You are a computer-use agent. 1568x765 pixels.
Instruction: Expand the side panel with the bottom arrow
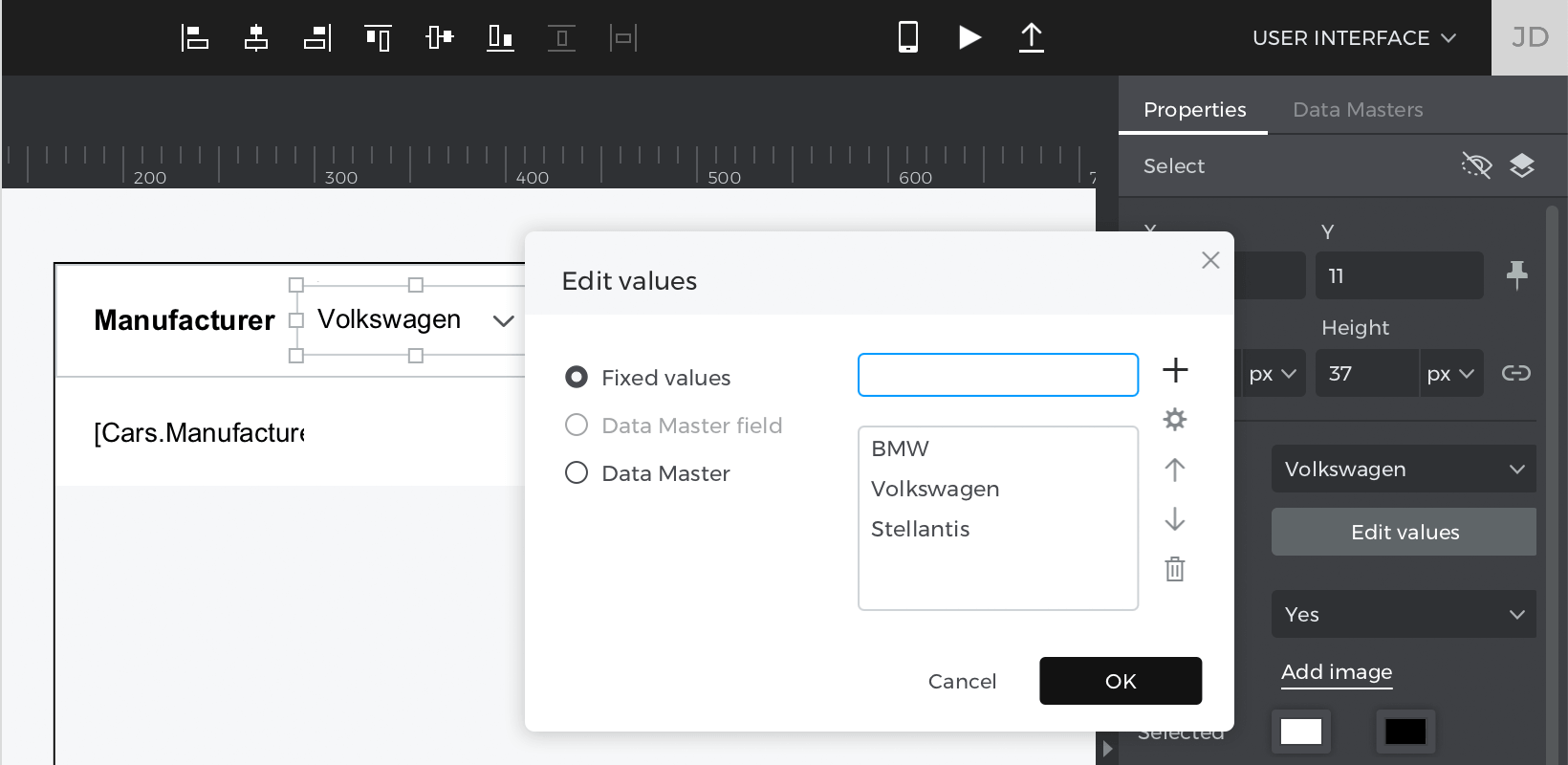pyautogui.click(x=1107, y=749)
